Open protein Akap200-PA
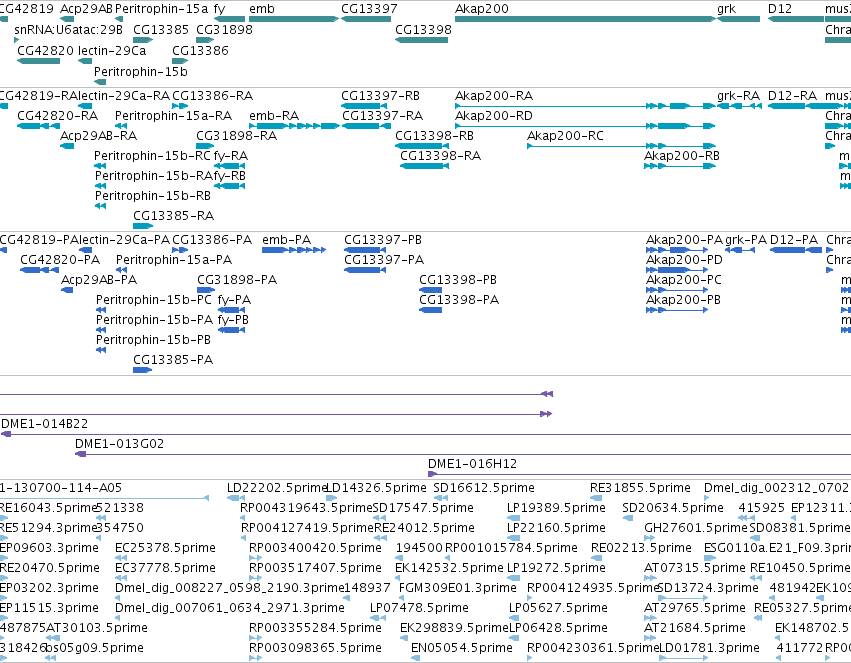This screenshot has width=851, height=663. [684, 240]
